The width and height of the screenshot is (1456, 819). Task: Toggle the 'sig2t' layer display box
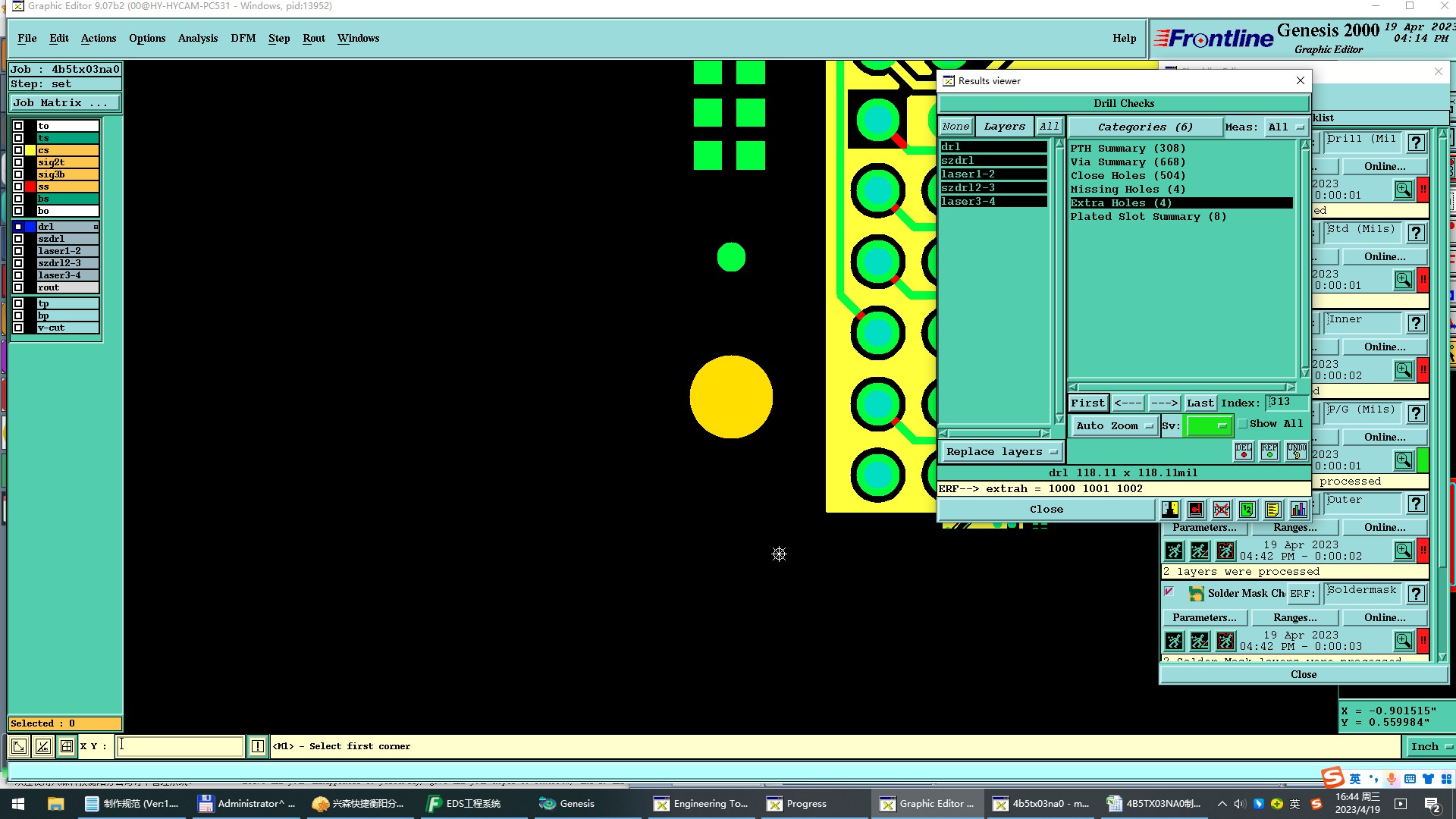click(x=18, y=162)
